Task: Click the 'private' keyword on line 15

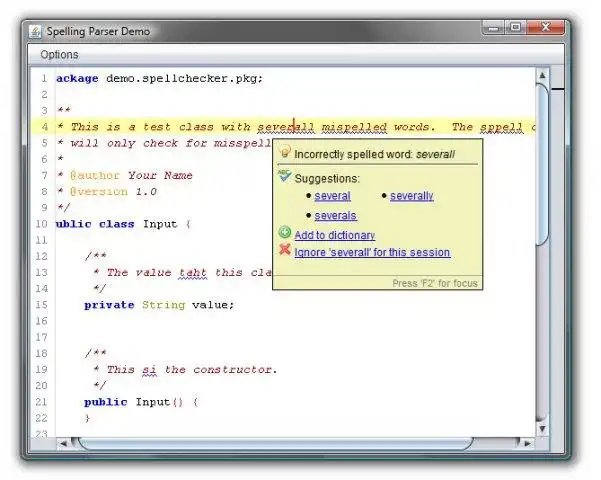Action: [x=109, y=305]
